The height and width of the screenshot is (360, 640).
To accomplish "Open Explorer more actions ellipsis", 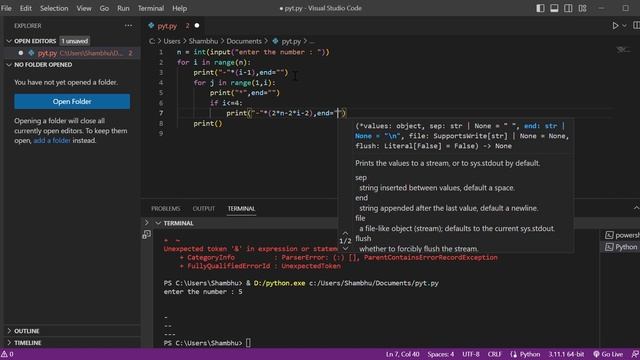I will point(128,26).
